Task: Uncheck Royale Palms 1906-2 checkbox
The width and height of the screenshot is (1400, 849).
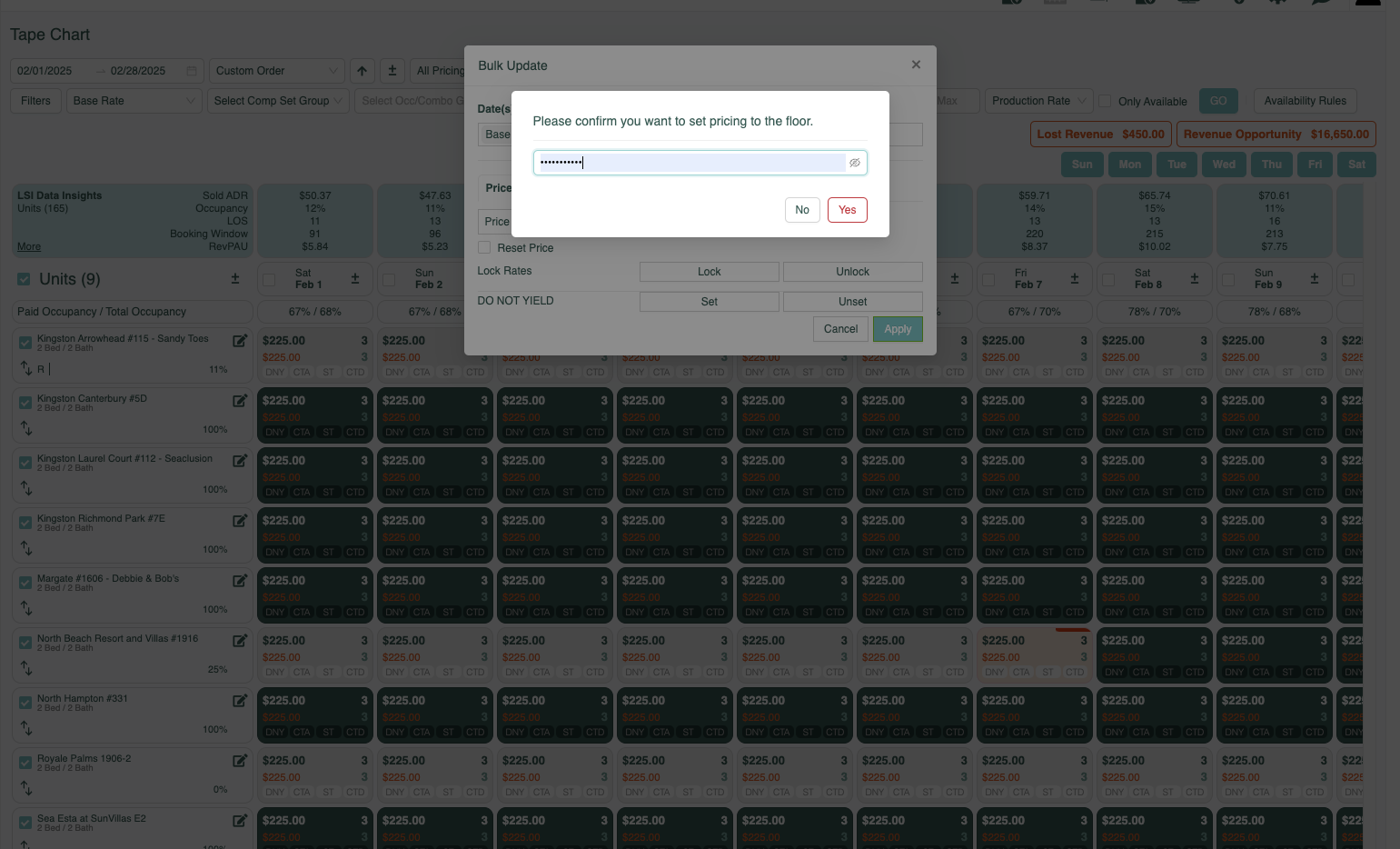Action: [25, 763]
